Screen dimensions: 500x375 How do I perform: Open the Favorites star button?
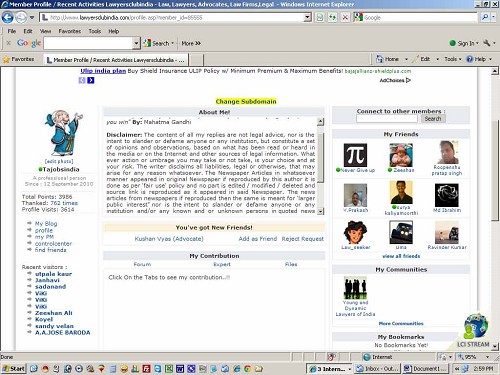pyautogui.click(x=19, y=59)
